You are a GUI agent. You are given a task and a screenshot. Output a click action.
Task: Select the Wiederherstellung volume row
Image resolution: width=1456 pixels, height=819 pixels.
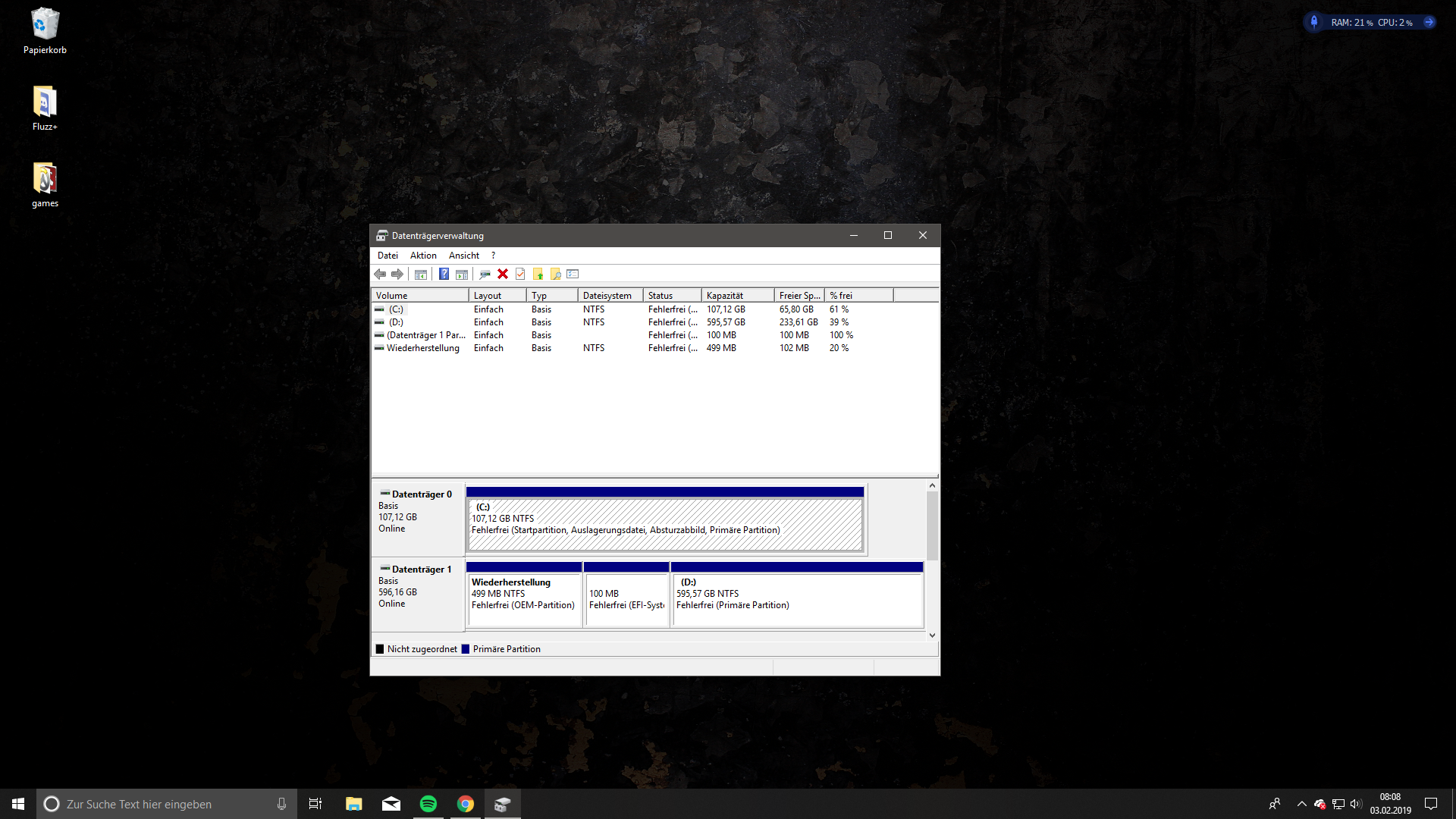(422, 348)
